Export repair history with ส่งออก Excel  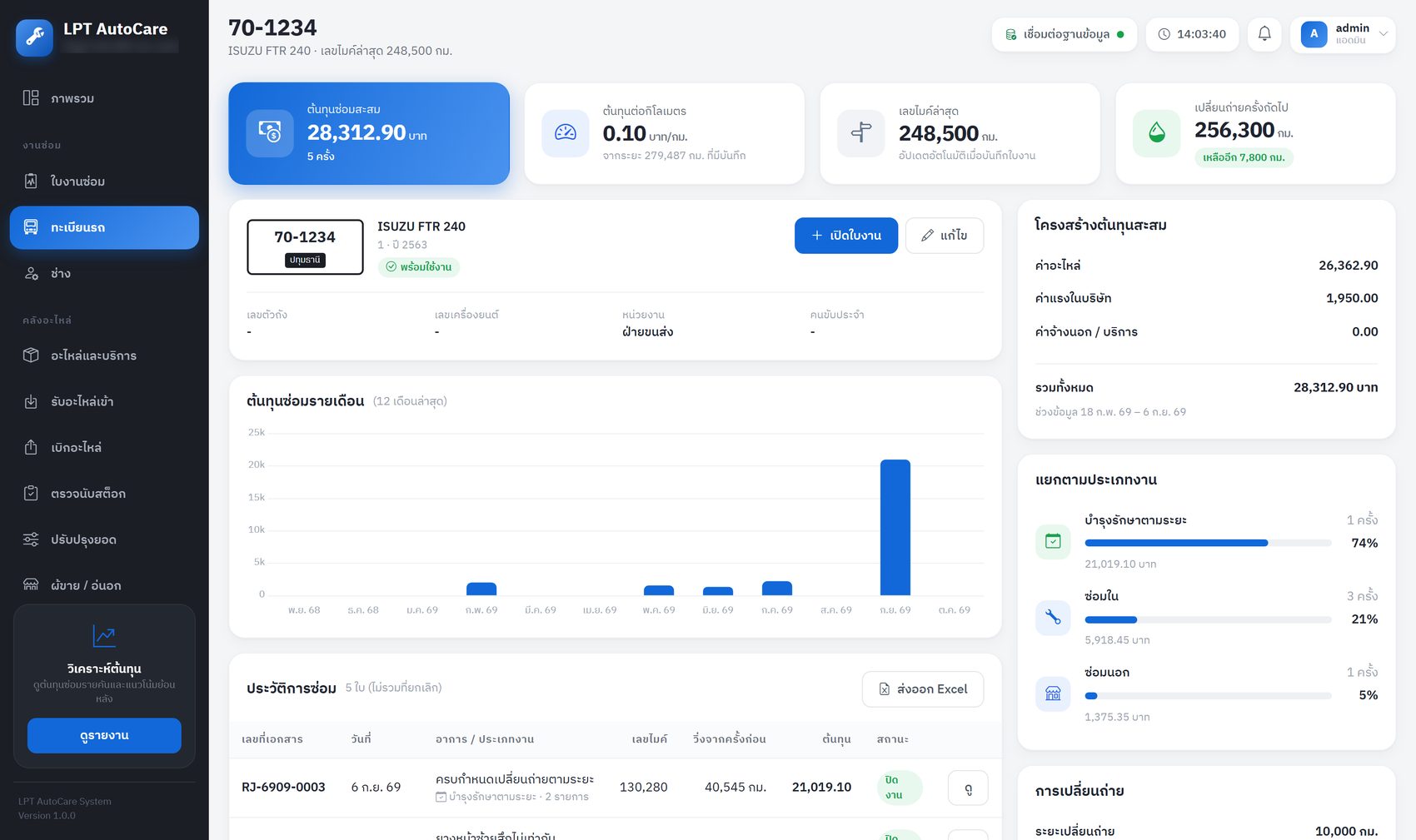pos(923,689)
